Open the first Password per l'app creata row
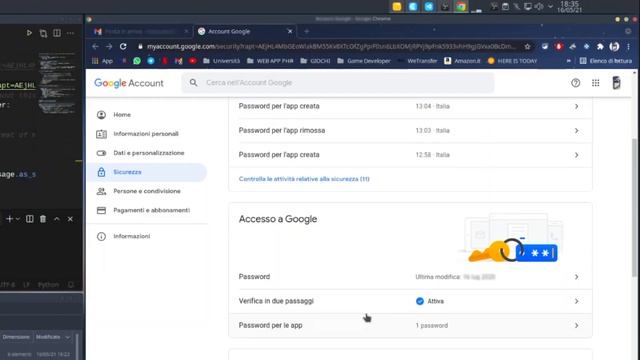The image size is (640, 360). pos(410,106)
